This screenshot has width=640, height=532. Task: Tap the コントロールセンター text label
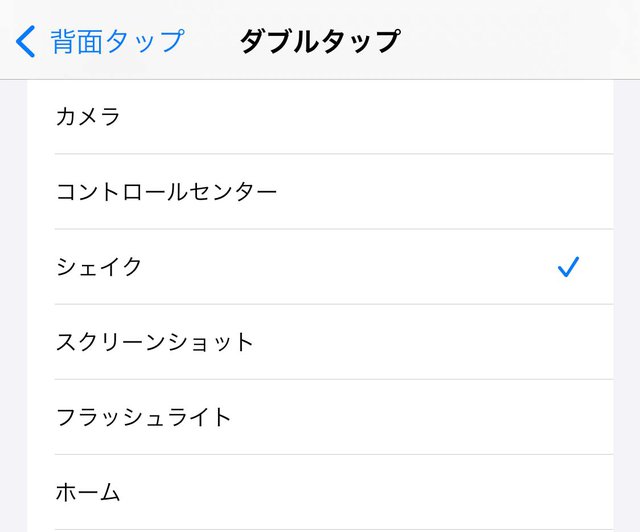(x=166, y=192)
